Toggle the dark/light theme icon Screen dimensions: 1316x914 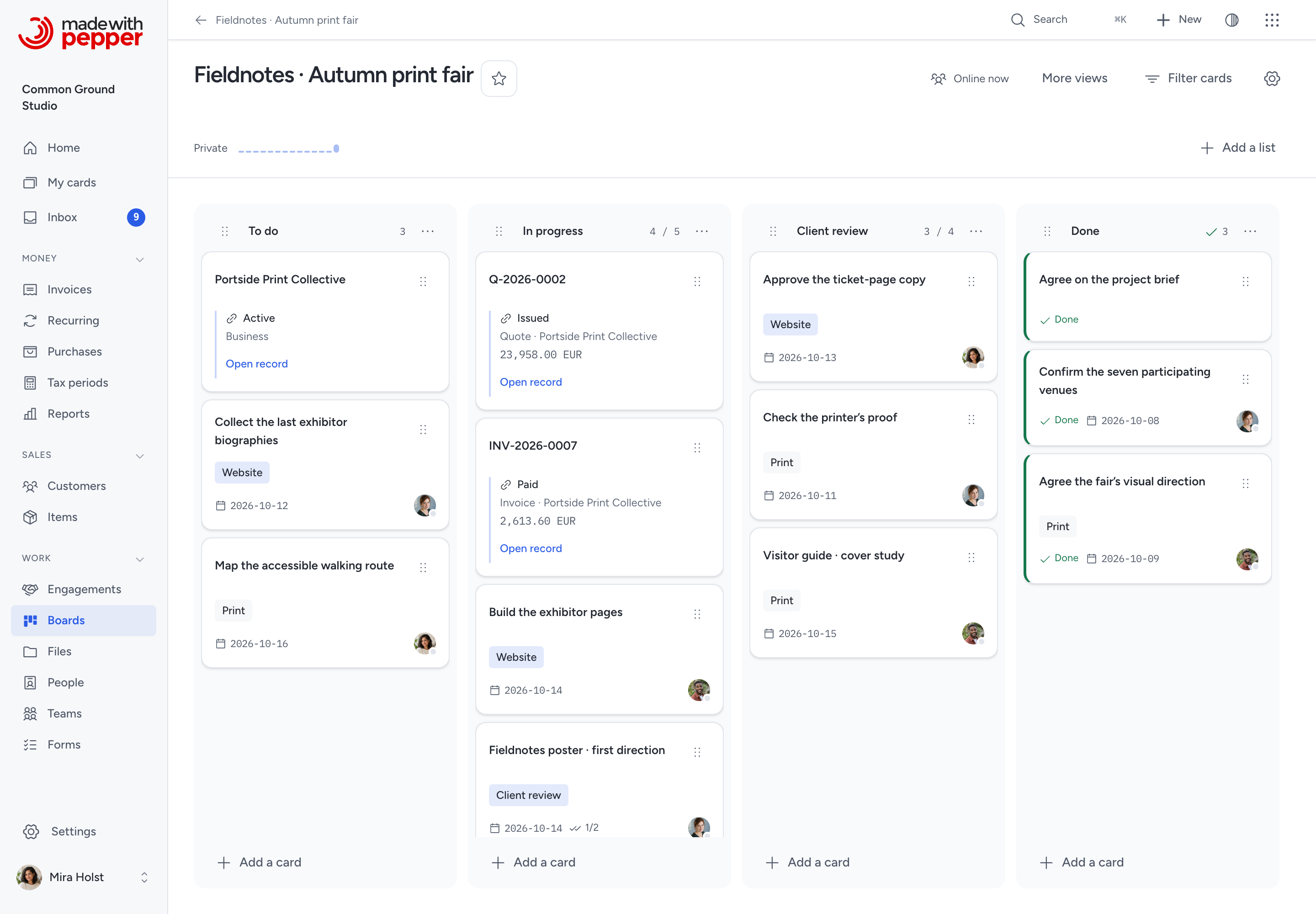(1231, 20)
